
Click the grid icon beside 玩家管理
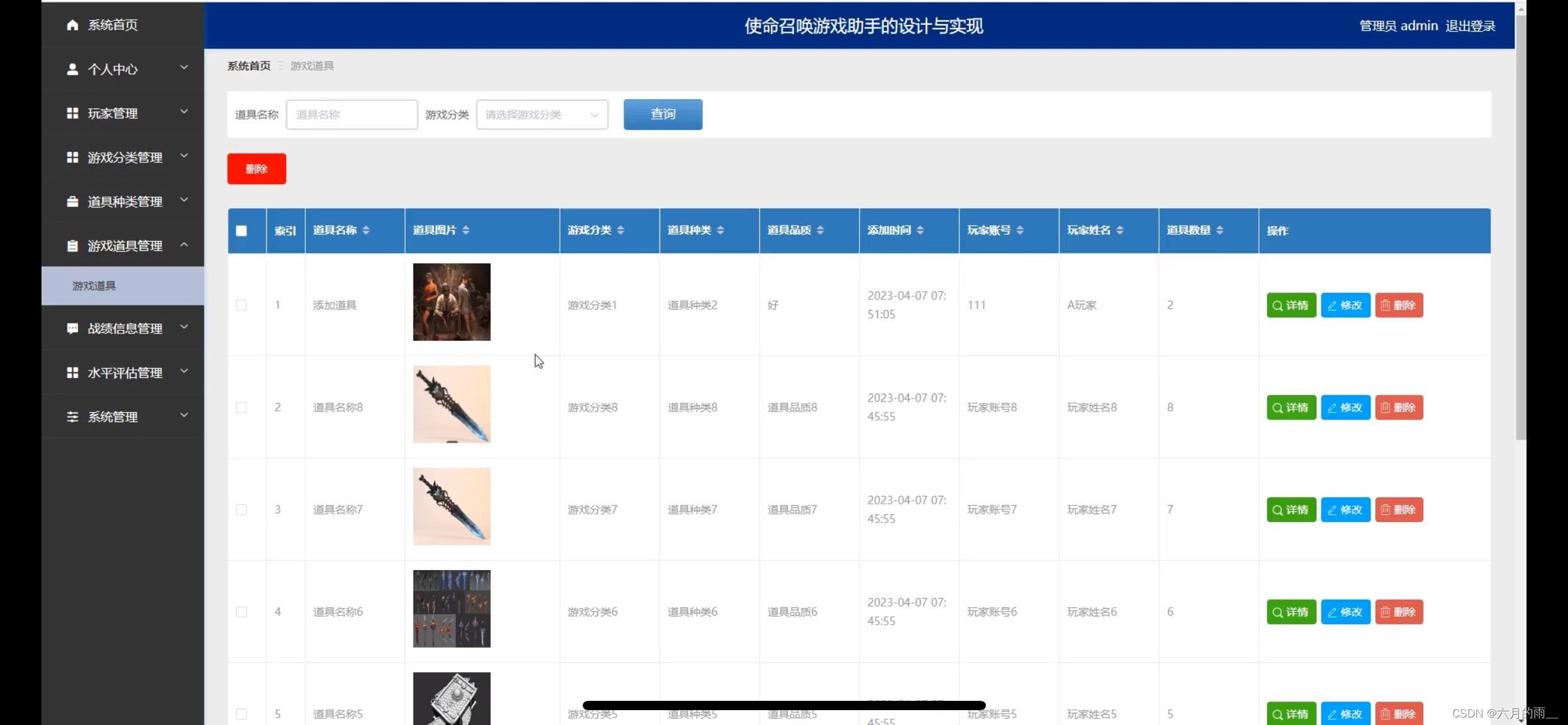(72, 113)
